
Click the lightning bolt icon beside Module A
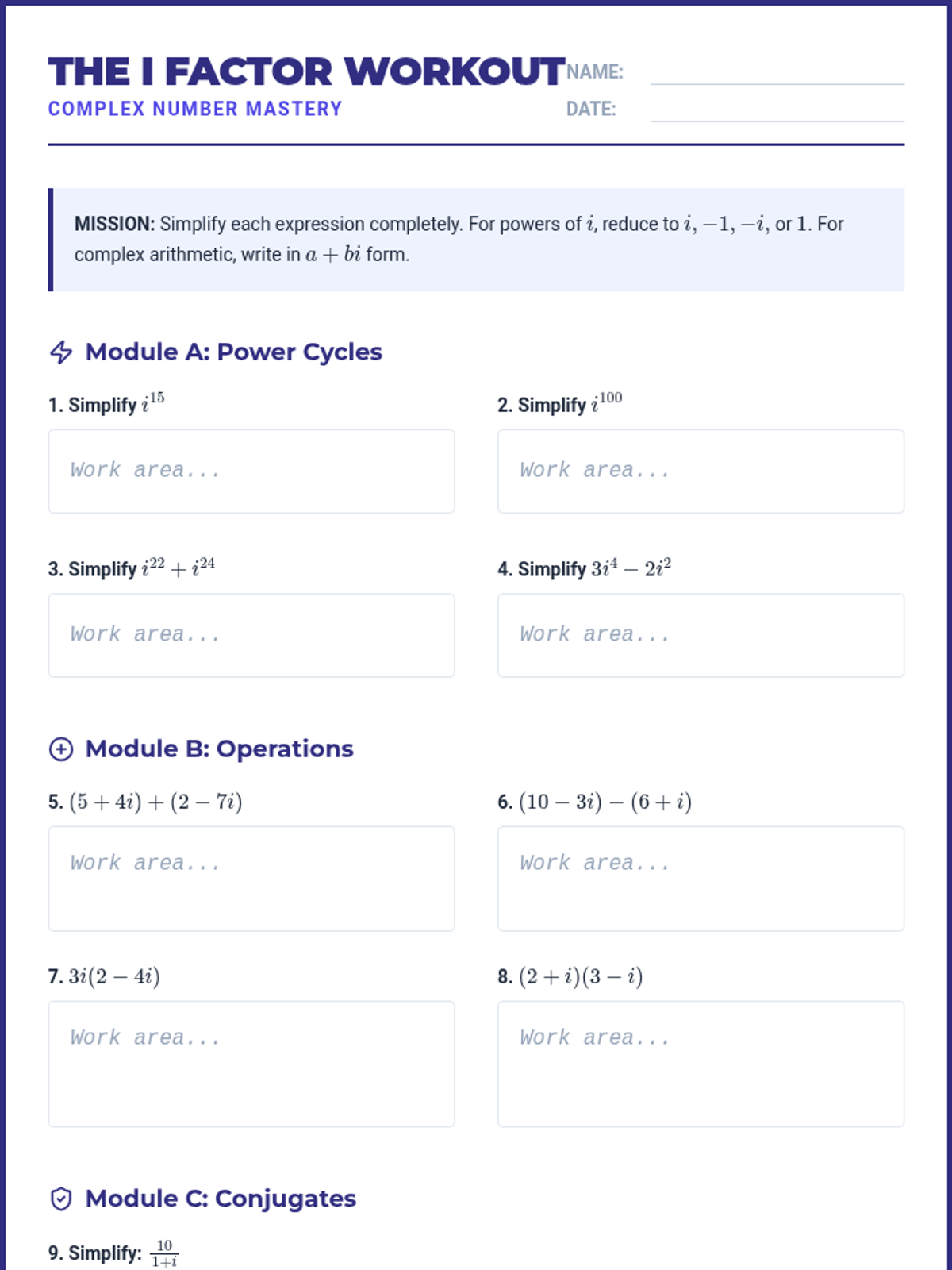[x=61, y=352]
